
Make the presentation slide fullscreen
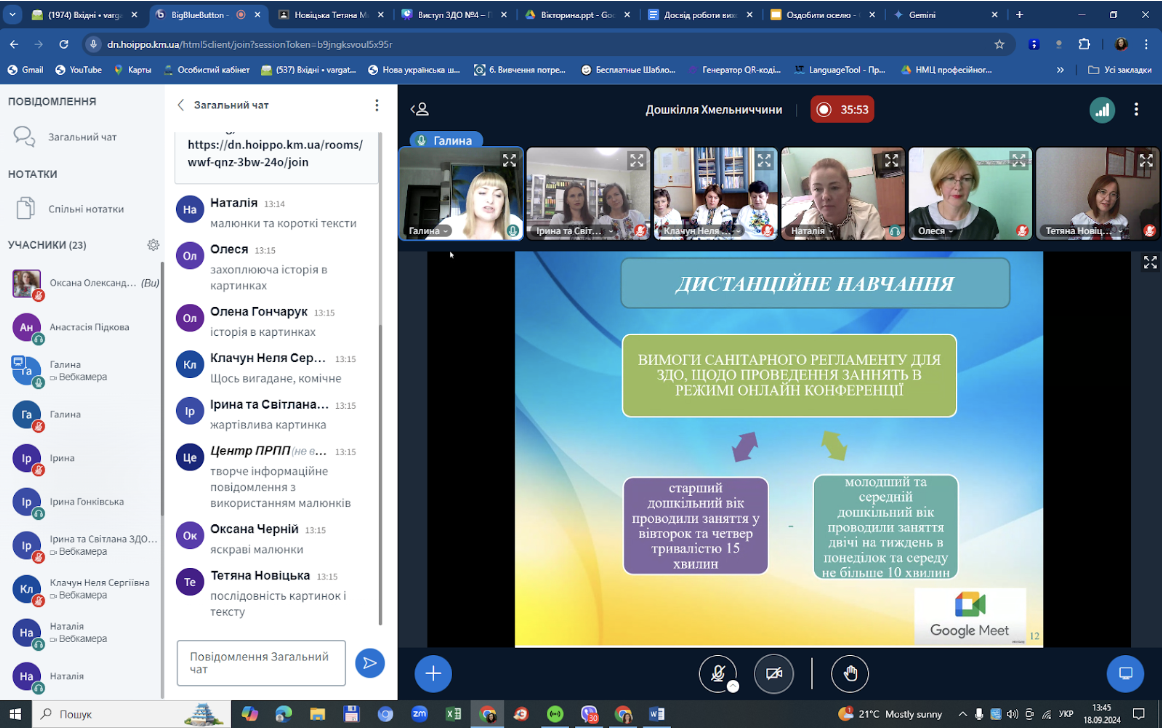coord(1150,262)
